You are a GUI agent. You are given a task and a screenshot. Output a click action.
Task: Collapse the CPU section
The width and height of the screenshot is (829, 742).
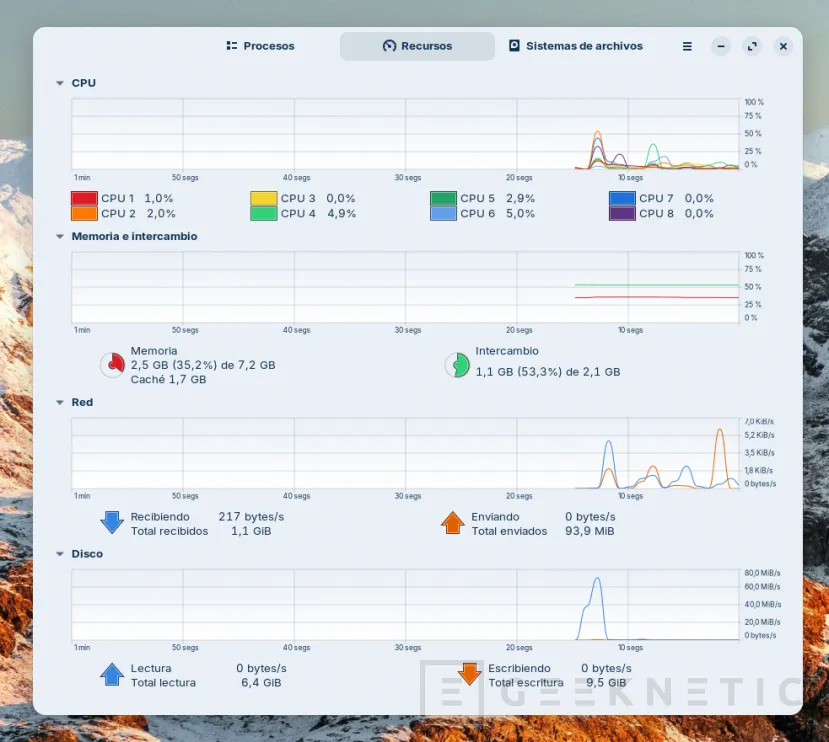62,83
